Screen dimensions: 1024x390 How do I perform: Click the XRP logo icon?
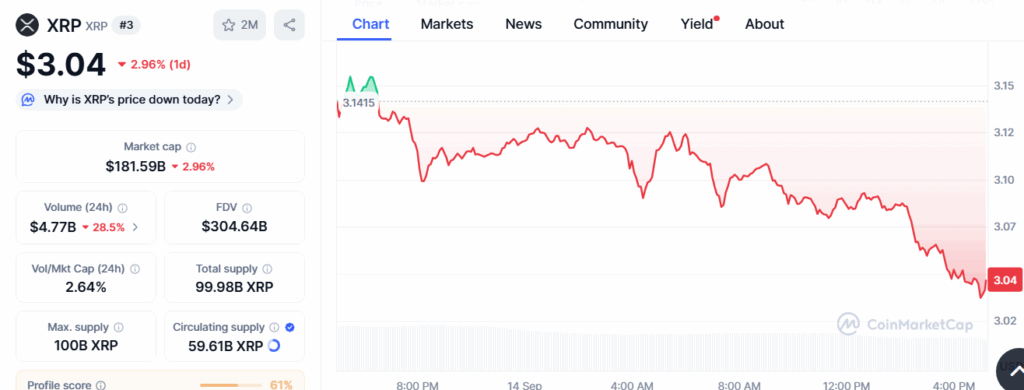click(x=28, y=25)
